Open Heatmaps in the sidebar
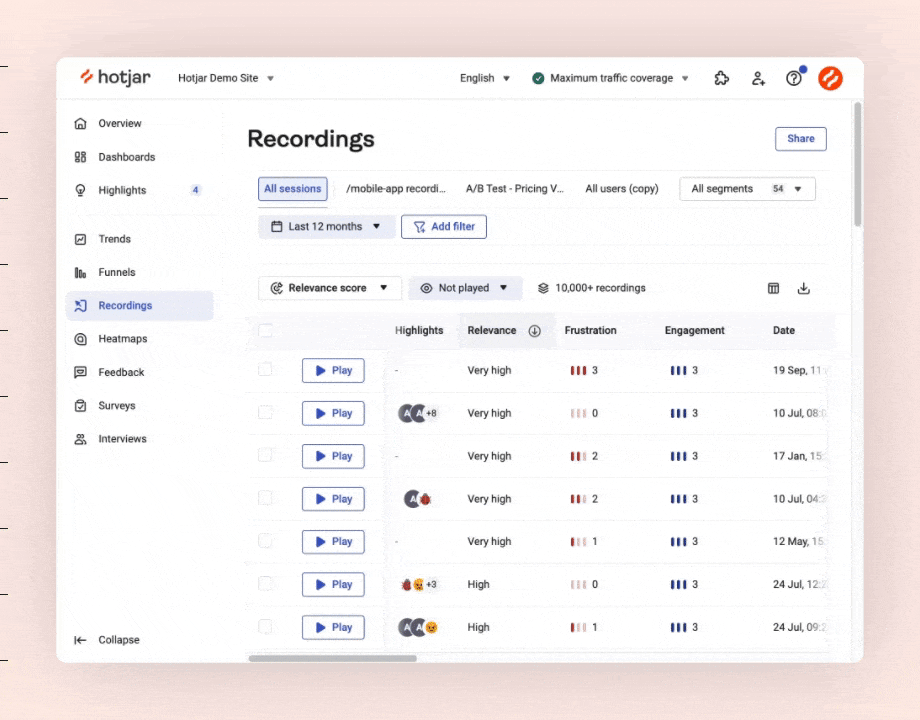Viewport: 920px width, 720px height. click(140, 339)
